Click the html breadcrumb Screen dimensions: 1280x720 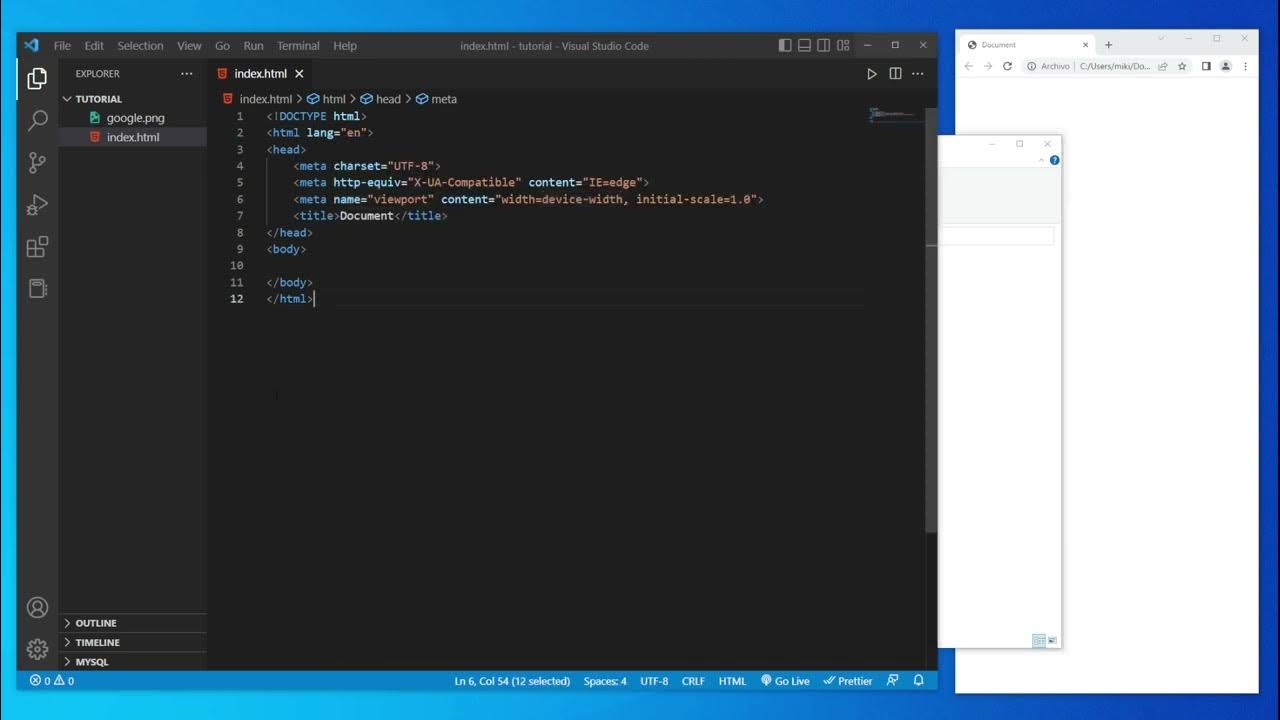click(x=327, y=99)
